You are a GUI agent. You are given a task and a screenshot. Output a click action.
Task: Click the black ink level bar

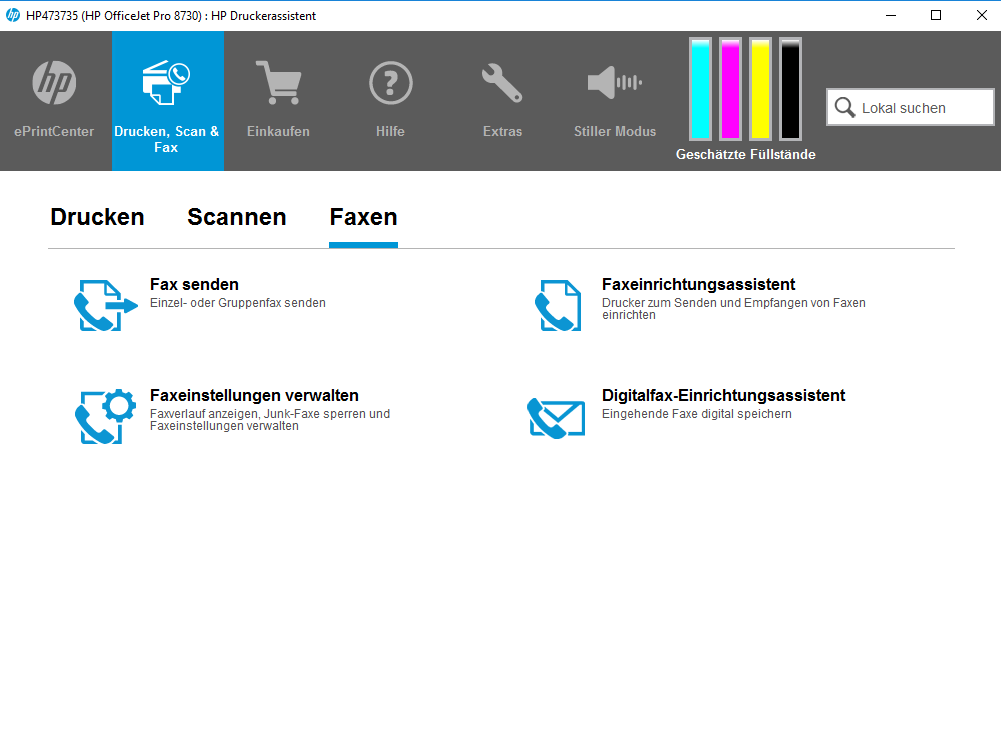click(x=790, y=89)
